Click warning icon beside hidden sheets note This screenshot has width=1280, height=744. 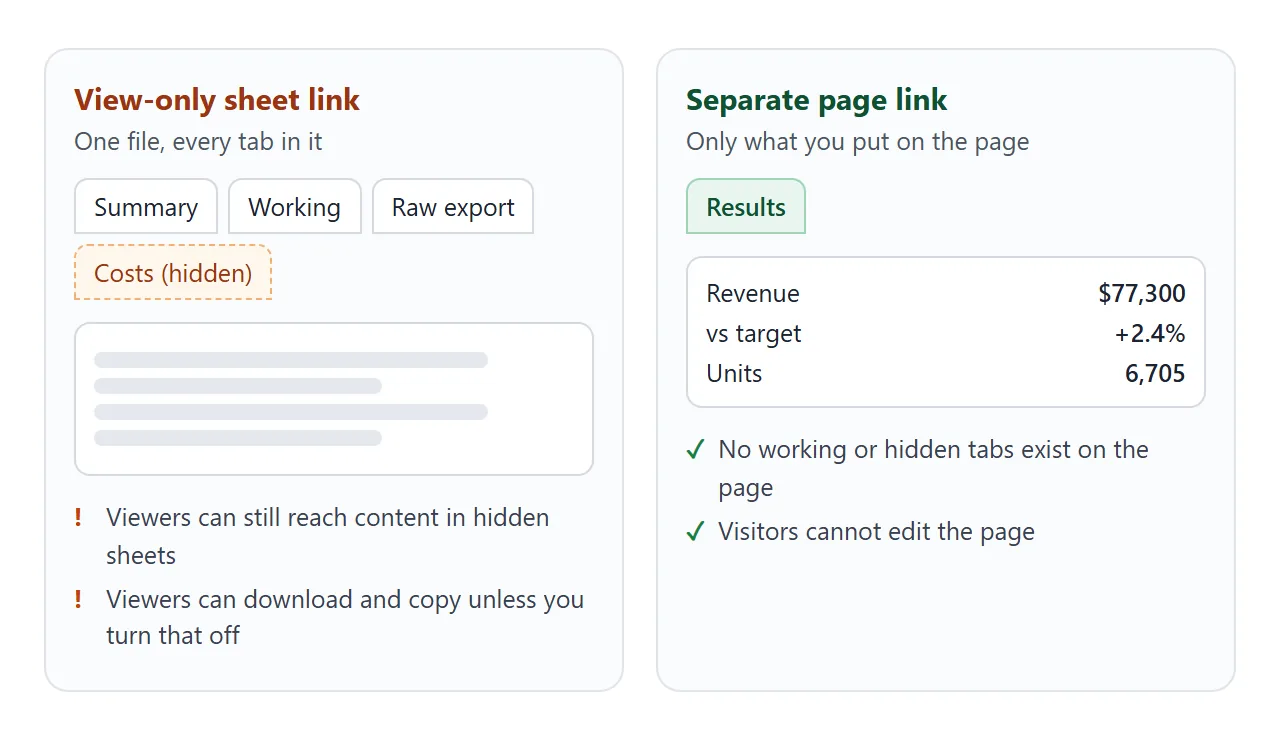pos(79,518)
